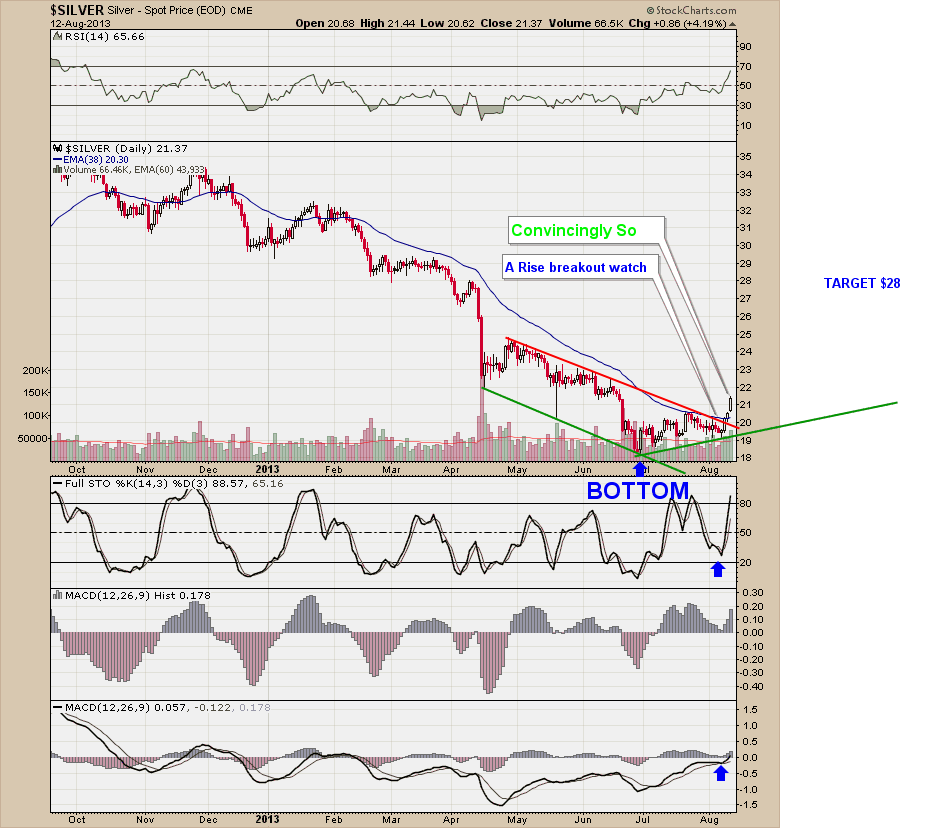Select the BOTTOM text annotation

tap(639, 490)
